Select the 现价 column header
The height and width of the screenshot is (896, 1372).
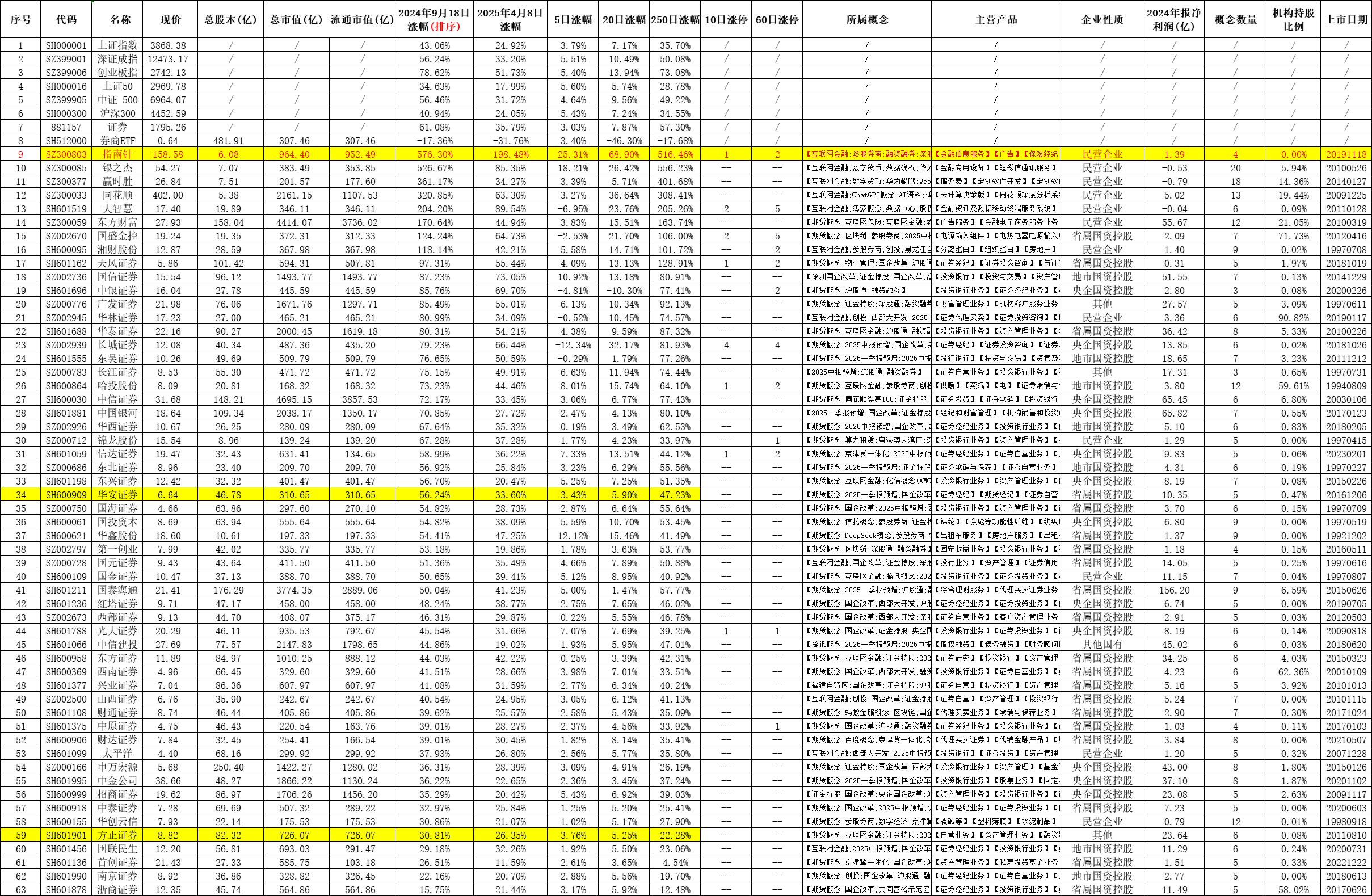coord(170,19)
